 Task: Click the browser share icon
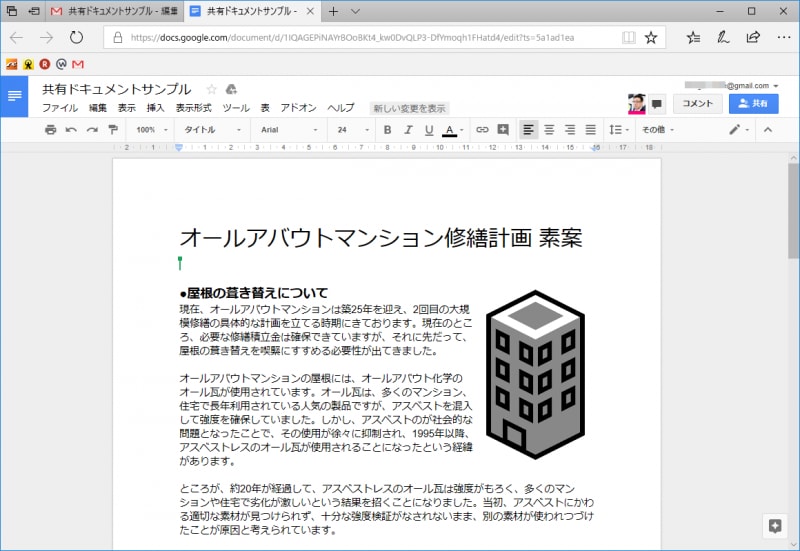(x=753, y=37)
